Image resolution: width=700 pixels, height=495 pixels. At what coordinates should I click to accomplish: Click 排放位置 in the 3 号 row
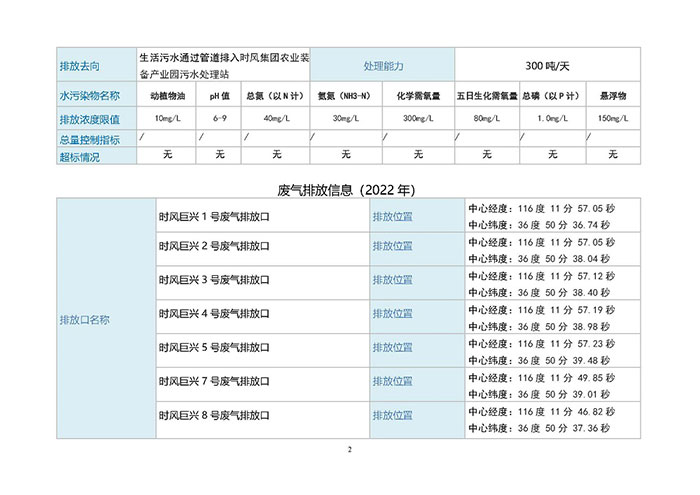click(x=392, y=280)
